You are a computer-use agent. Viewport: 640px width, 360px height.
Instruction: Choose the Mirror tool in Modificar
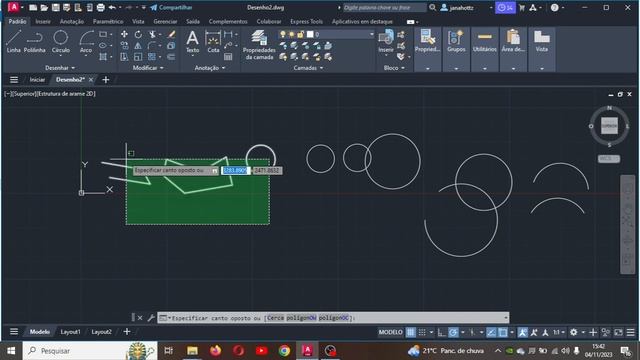pos(138,45)
